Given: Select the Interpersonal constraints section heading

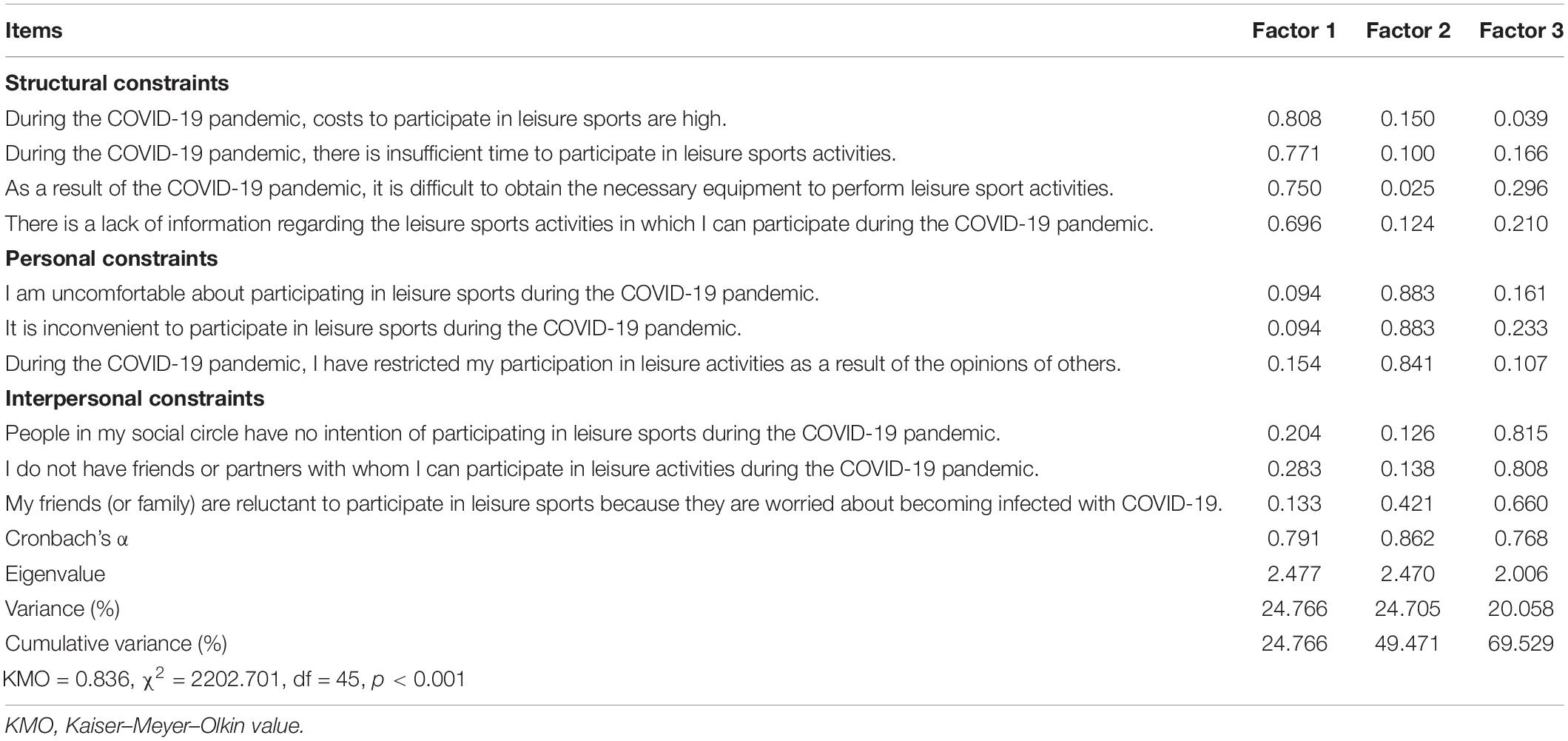Looking at the screenshot, I should point(135,398).
